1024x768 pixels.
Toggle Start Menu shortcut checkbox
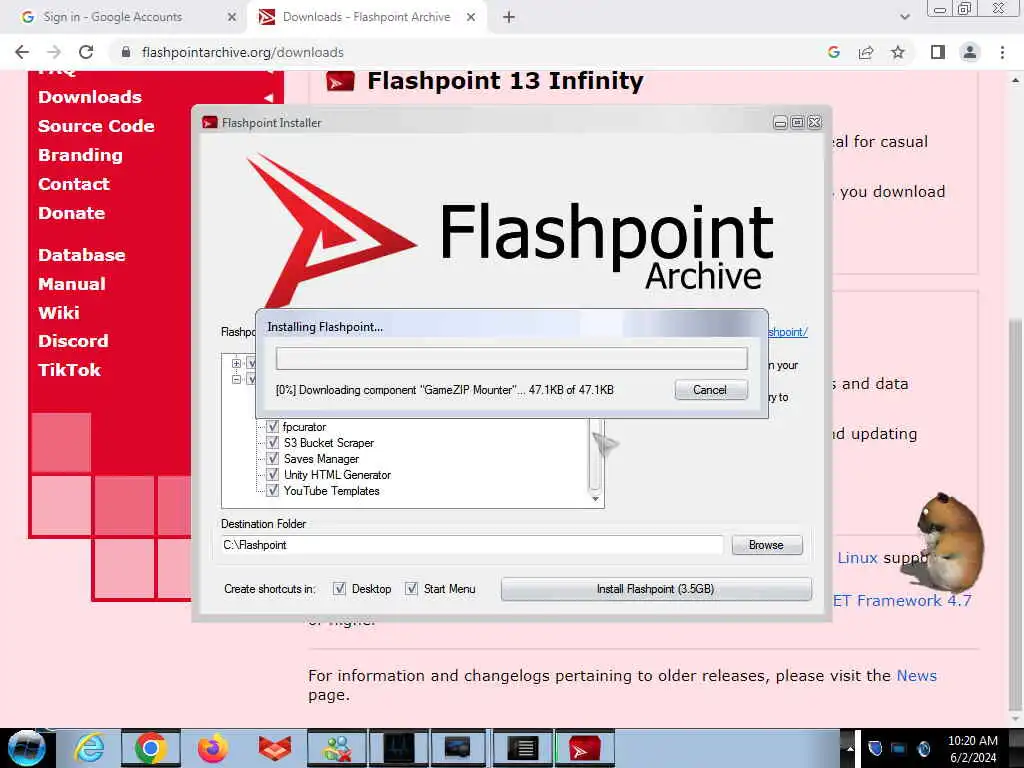click(x=411, y=588)
